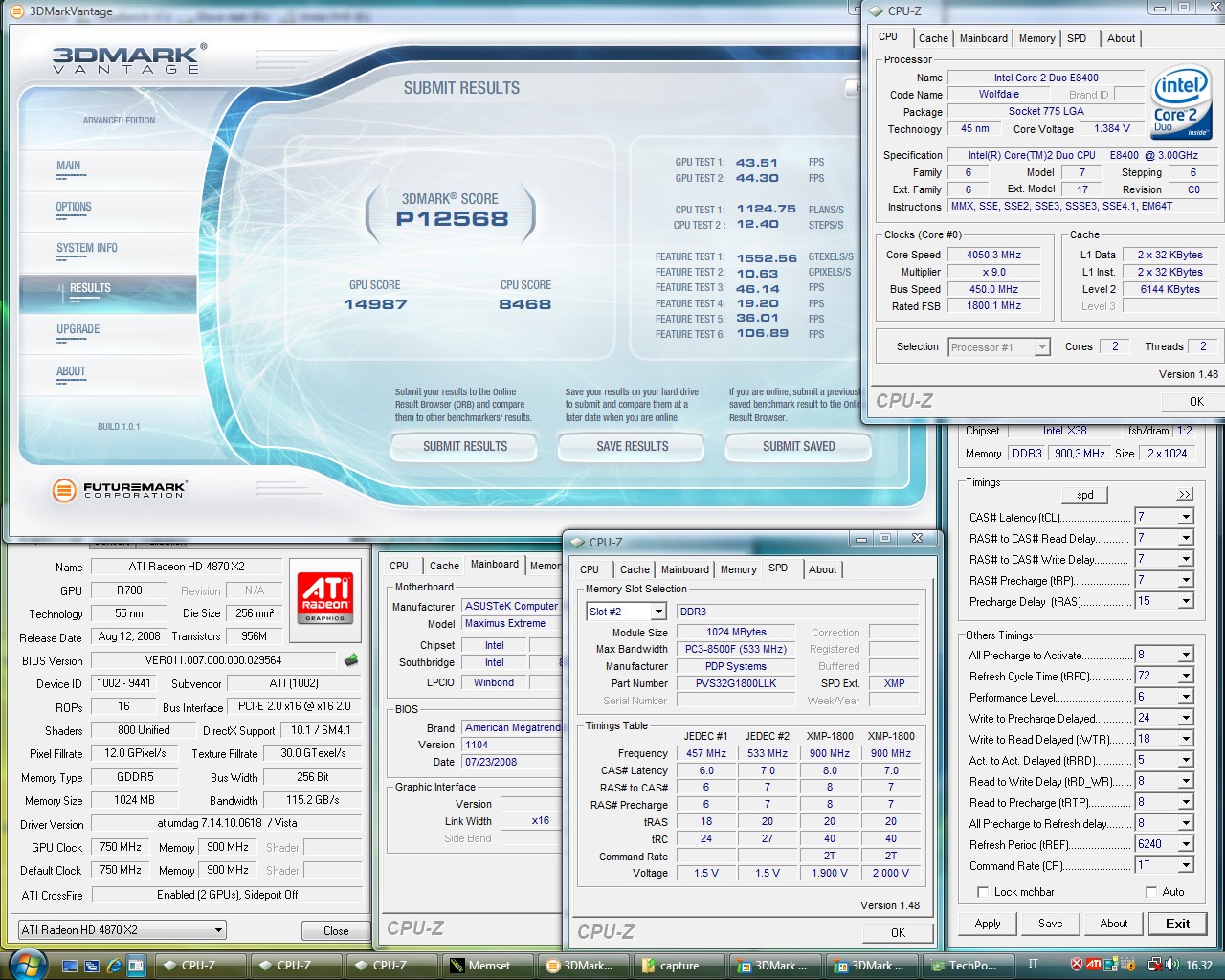Click the 3DMarkVantage title bar icon
This screenshot has height=980, width=1225.
click(x=16, y=11)
